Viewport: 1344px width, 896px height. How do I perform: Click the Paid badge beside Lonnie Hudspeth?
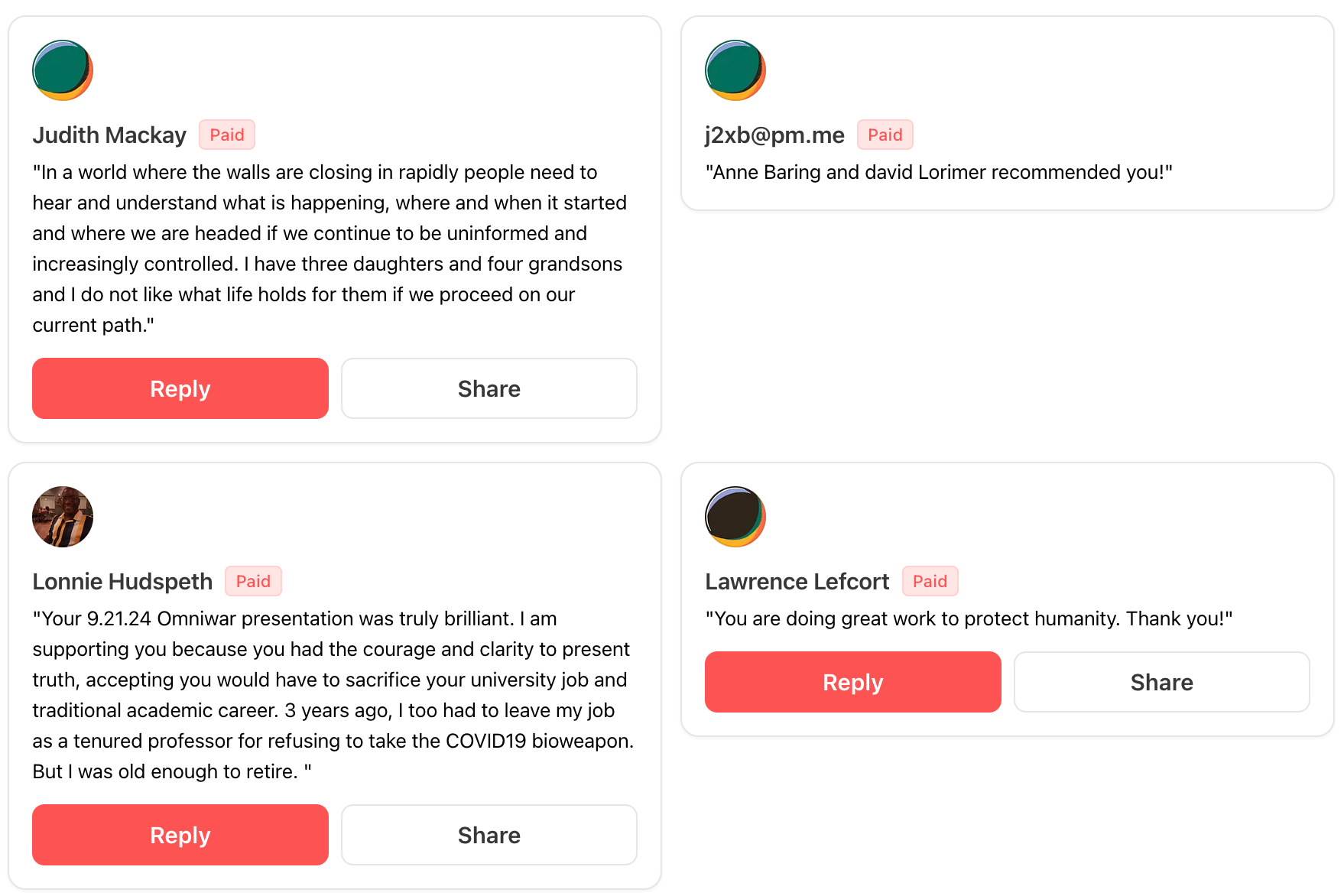(x=253, y=582)
